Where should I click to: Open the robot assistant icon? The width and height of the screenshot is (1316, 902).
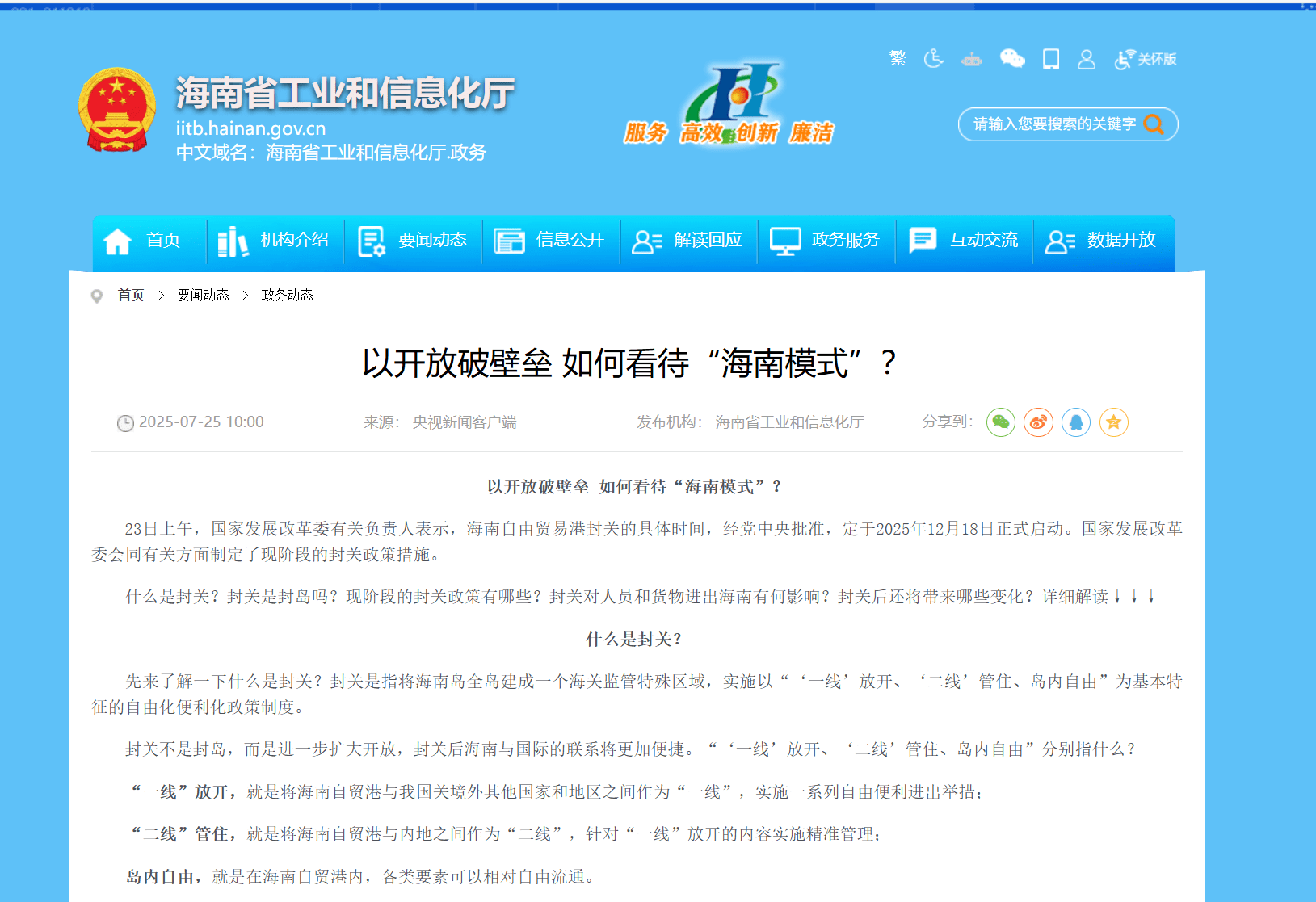click(x=971, y=59)
